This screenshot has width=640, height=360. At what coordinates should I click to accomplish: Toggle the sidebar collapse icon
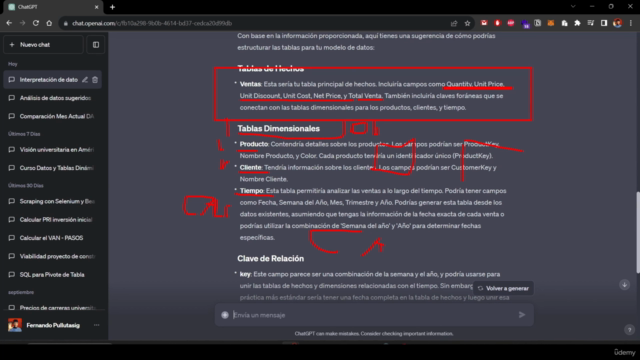(x=96, y=45)
